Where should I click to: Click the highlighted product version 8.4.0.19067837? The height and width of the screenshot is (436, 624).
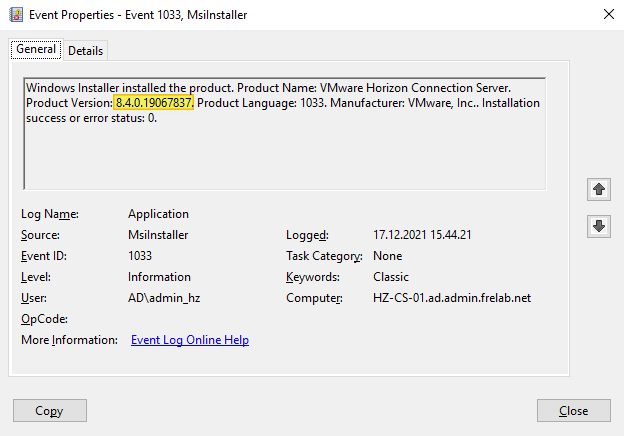154,103
